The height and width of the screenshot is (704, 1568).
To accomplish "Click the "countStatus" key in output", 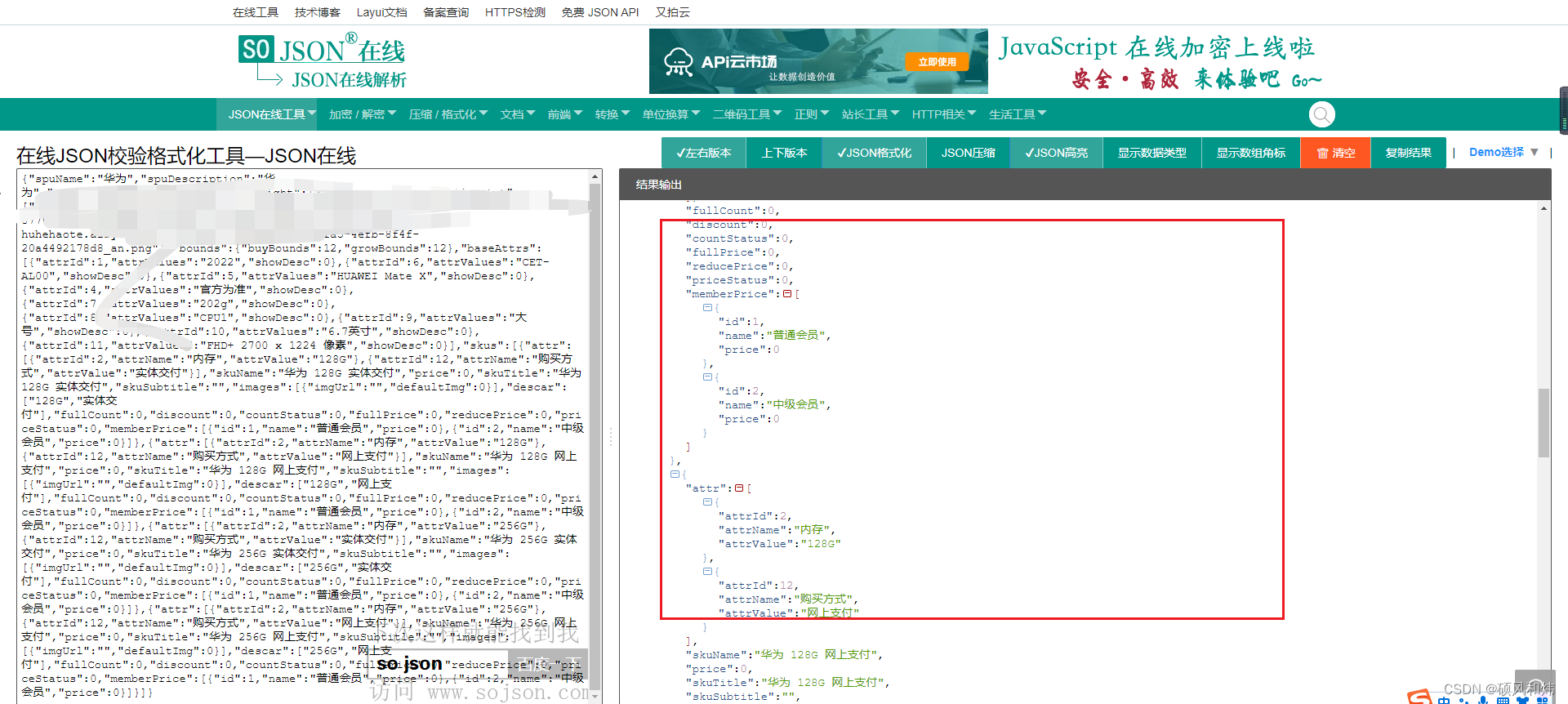I will coord(730,238).
